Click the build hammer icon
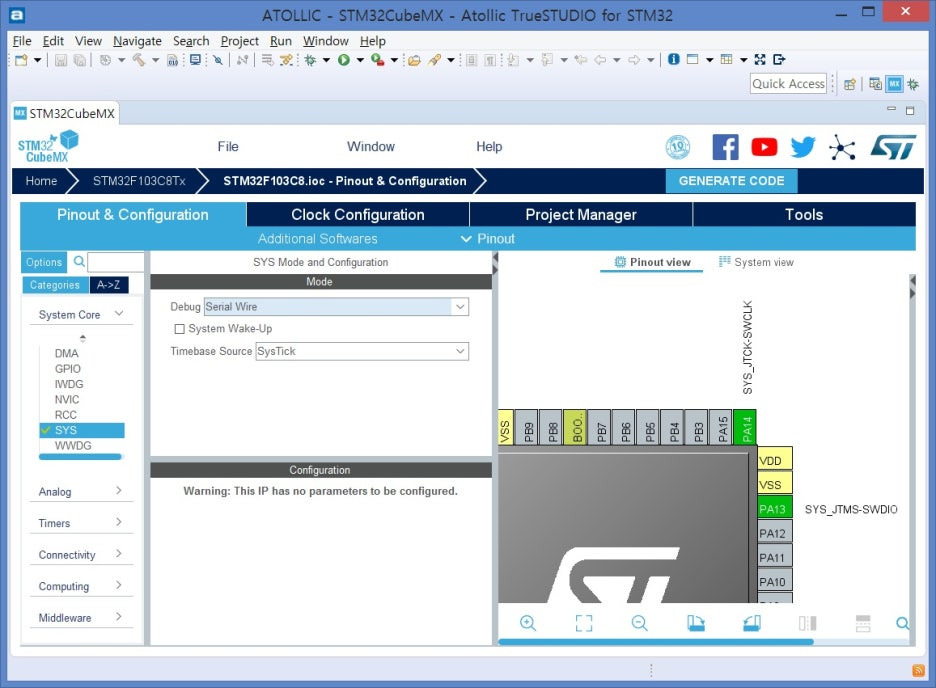936x688 pixels. tap(138, 60)
